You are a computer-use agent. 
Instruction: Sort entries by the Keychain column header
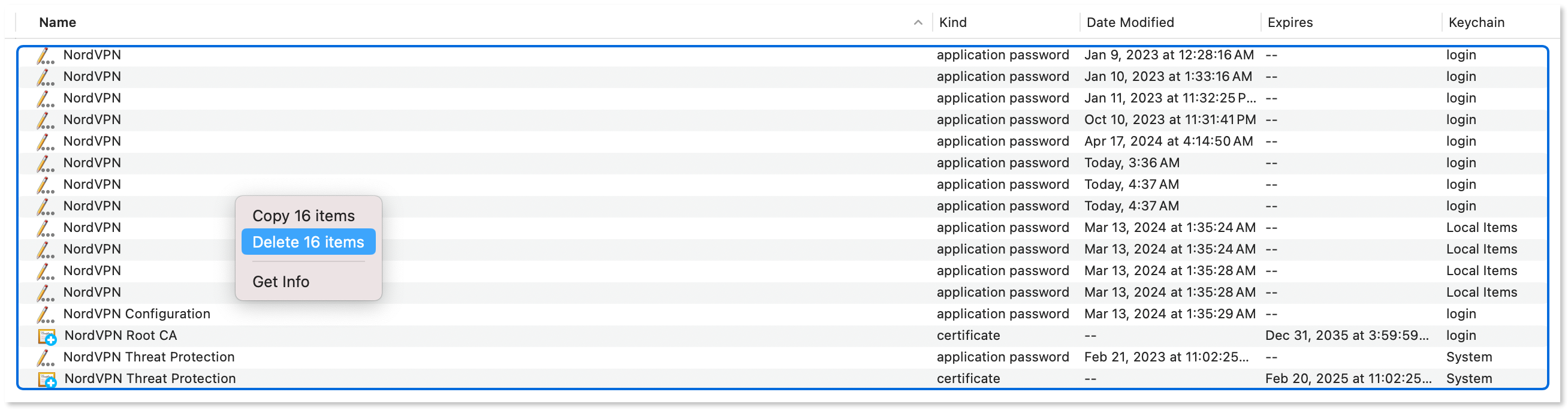tap(1477, 23)
